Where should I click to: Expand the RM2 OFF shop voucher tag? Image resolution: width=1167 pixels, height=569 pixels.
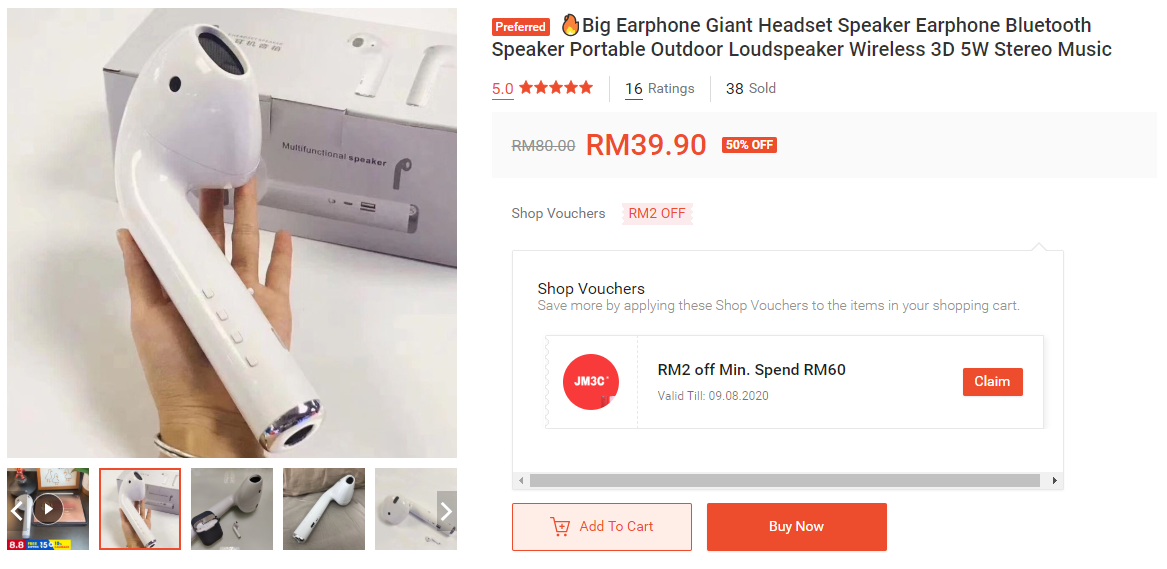[657, 213]
